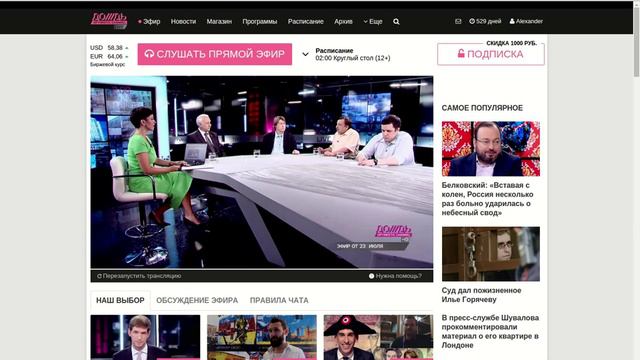Open the Шувалова press-service headline
The height and width of the screenshot is (360, 640).
pyautogui.click(x=490, y=331)
